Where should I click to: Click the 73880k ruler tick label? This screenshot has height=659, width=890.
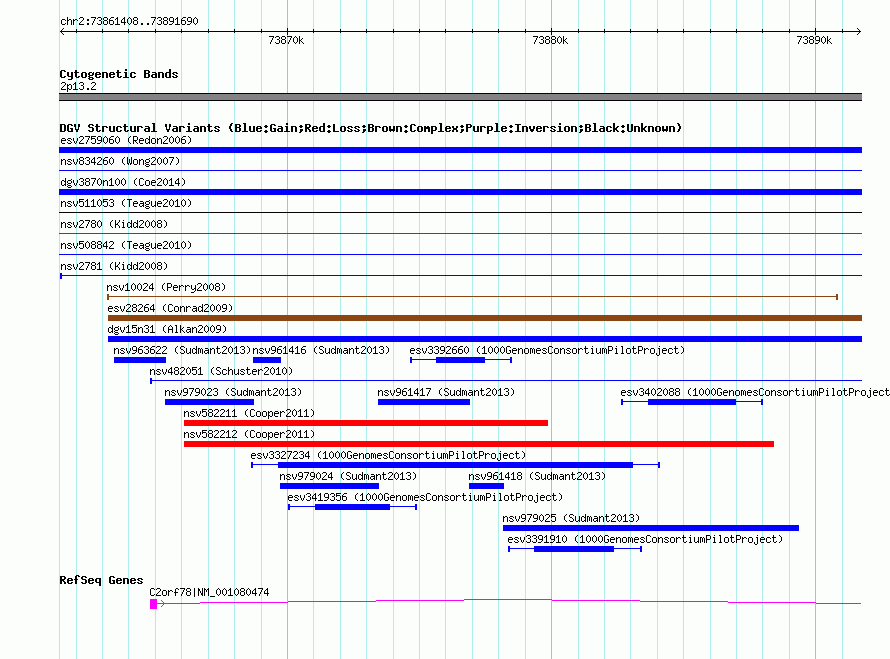[x=550, y=40]
